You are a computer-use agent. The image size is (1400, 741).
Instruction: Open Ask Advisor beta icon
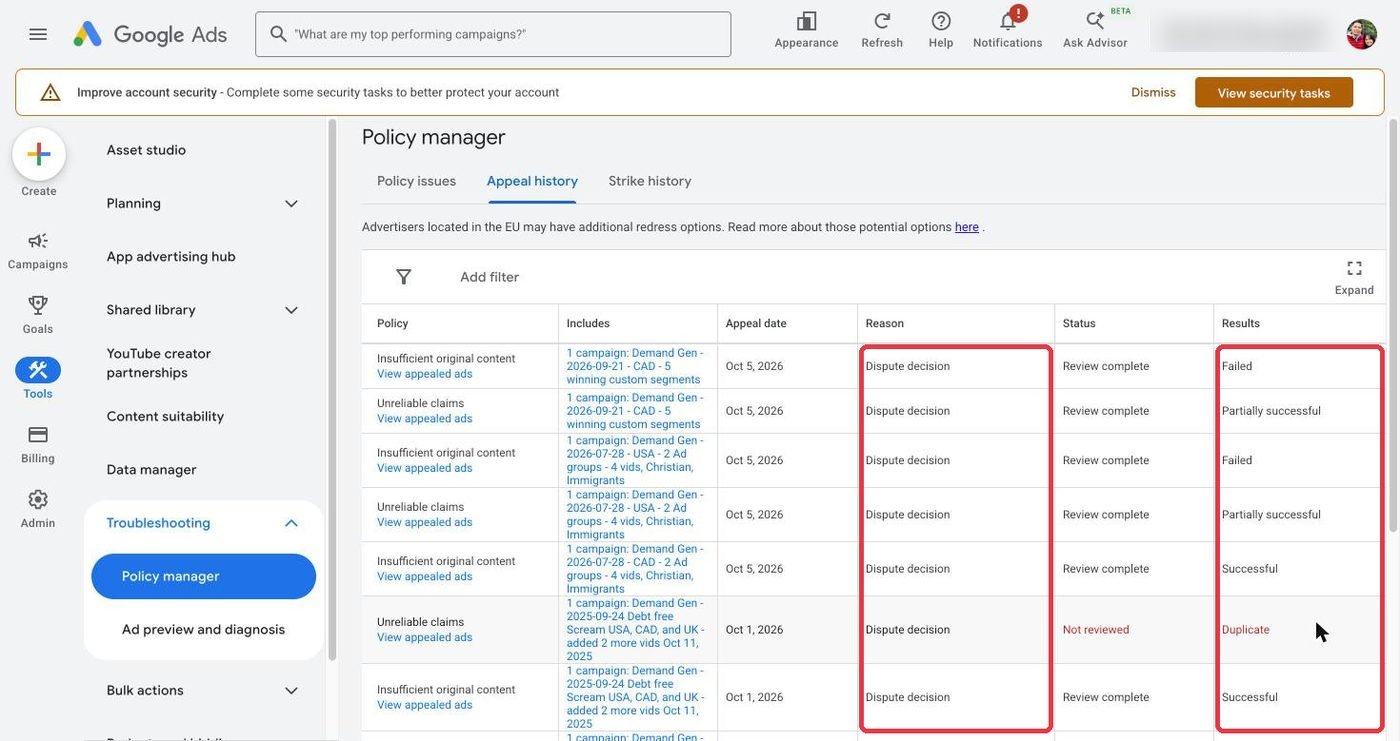(x=1095, y=21)
